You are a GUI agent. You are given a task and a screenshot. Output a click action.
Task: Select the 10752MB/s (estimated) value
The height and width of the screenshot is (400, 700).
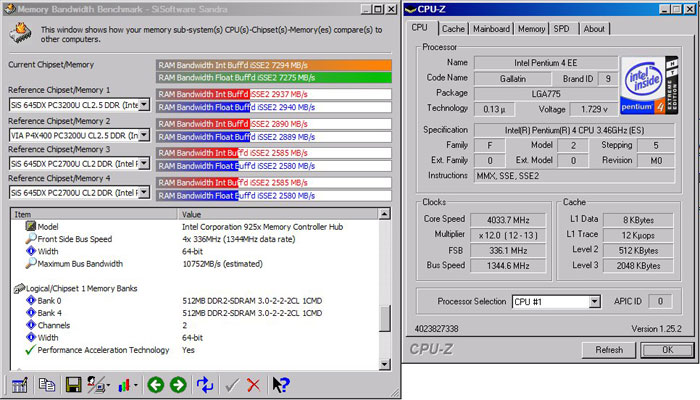click(222, 264)
